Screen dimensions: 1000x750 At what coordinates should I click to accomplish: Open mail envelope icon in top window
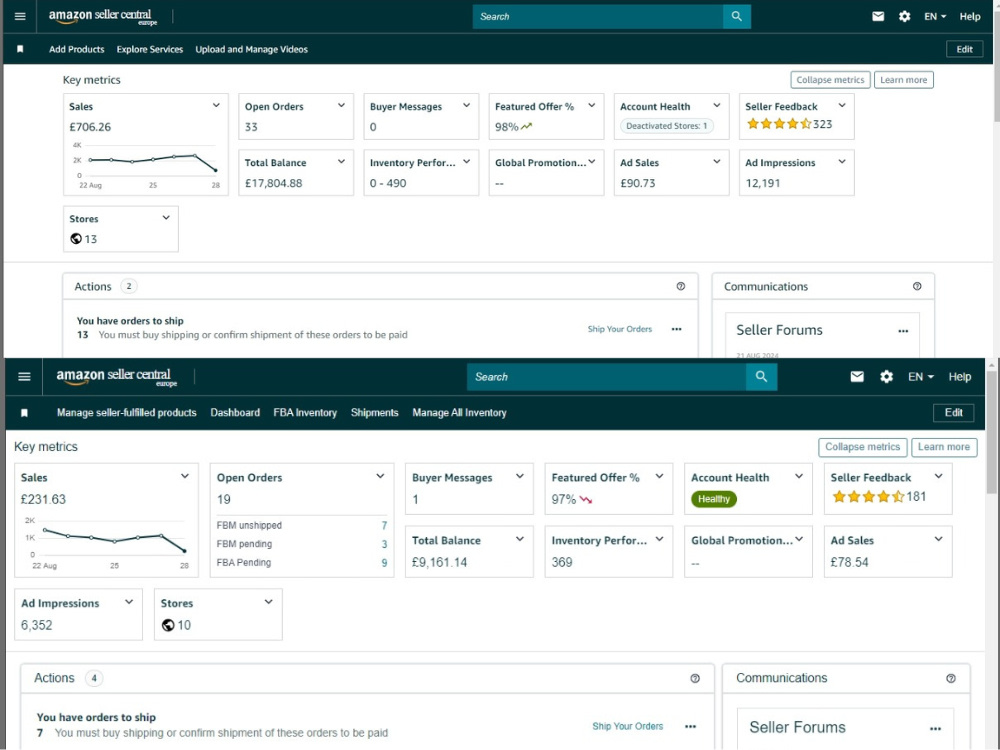[878, 17]
